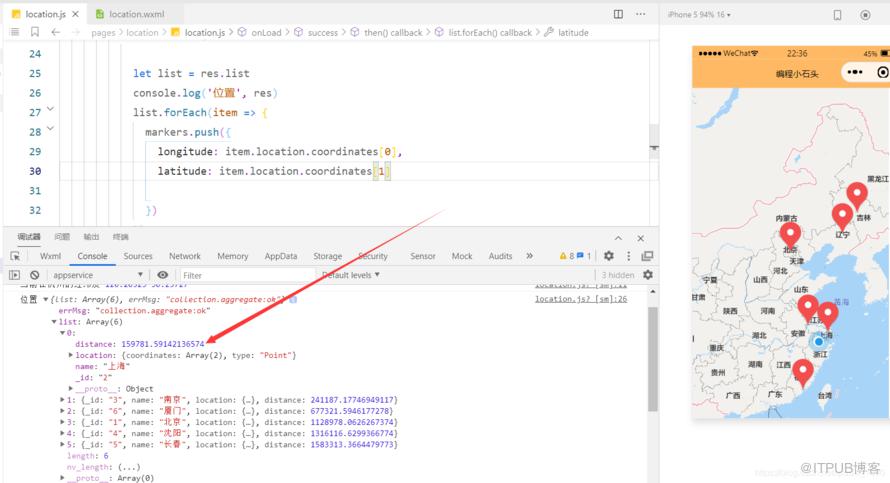The image size is (890, 483).
Task: Close the location.js editor tab
Action: coord(75,14)
